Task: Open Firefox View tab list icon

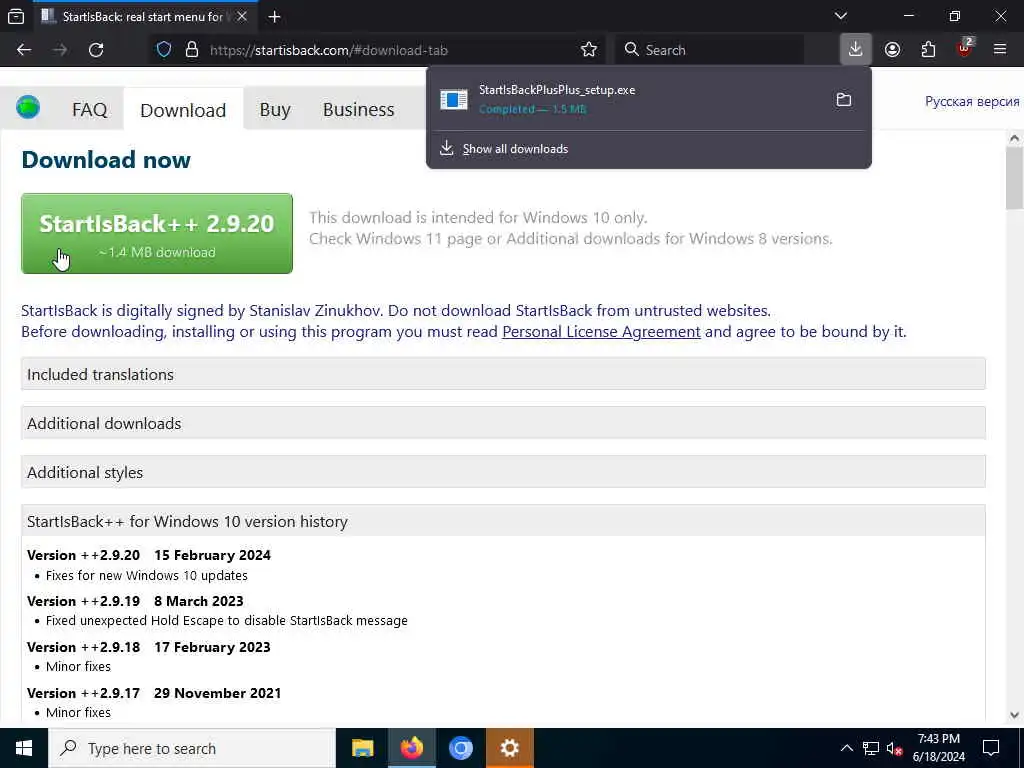Action: tap(16, 16)
